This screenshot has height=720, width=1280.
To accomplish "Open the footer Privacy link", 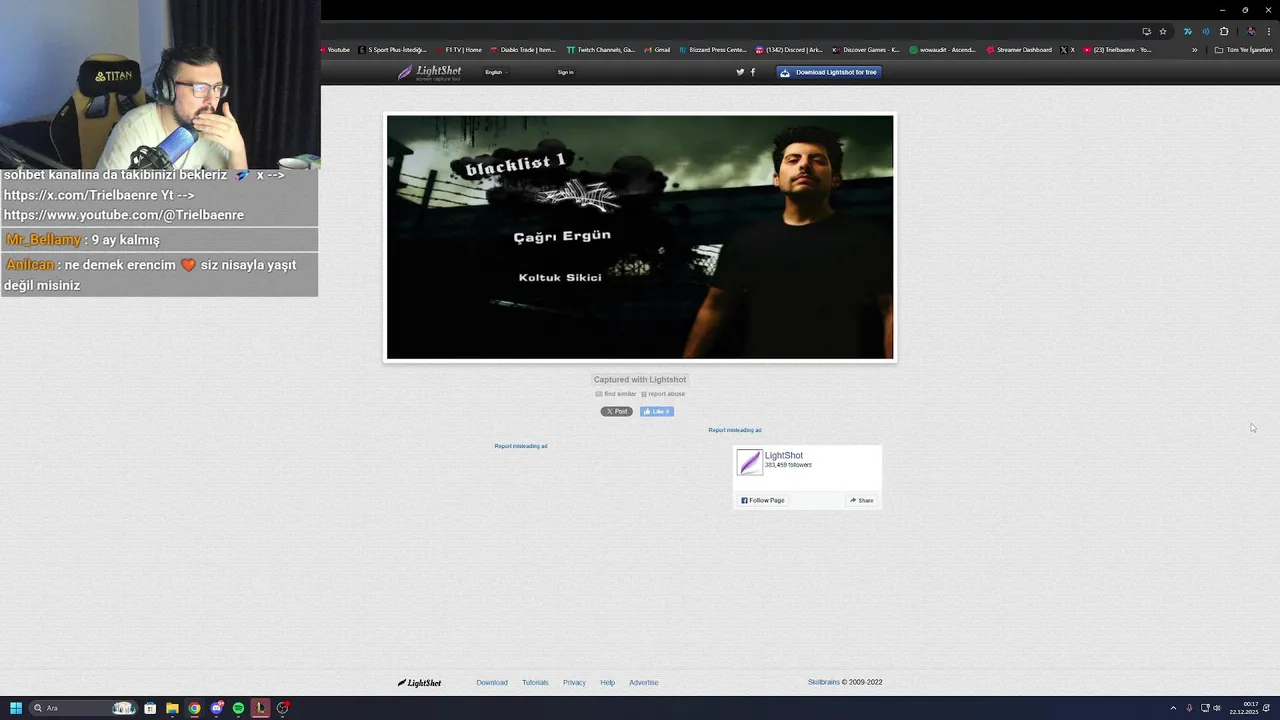I will (574, 683).
